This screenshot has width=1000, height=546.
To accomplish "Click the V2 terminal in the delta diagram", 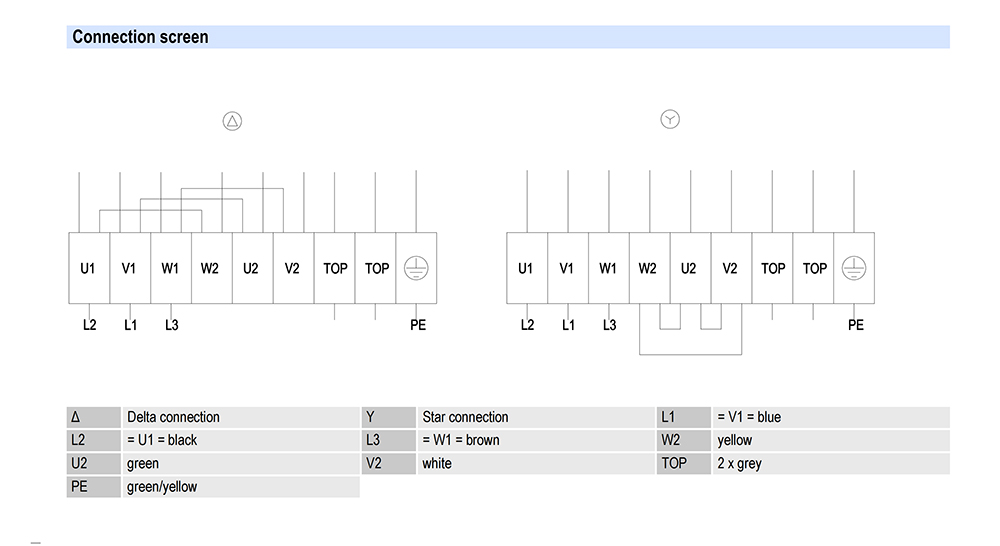I will click(x=292, y=268).
